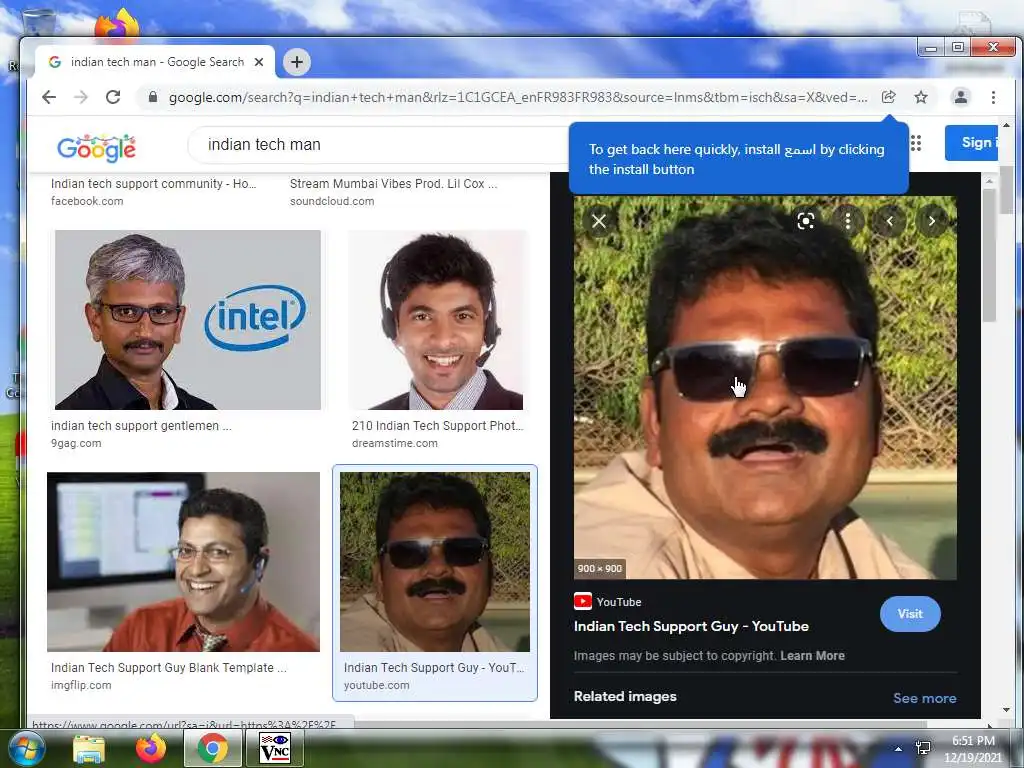Screen dimensions: 1024x768
Task: Close the image preview panel with X
Action: pyautogui.click(x=599, y=221)
